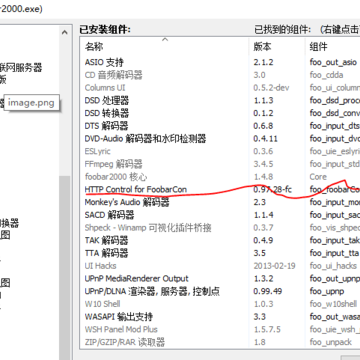Click the foo_w10shell component cell
This screenshot has height=360, width=360.
pyautogui.click(x=333, y=304)
